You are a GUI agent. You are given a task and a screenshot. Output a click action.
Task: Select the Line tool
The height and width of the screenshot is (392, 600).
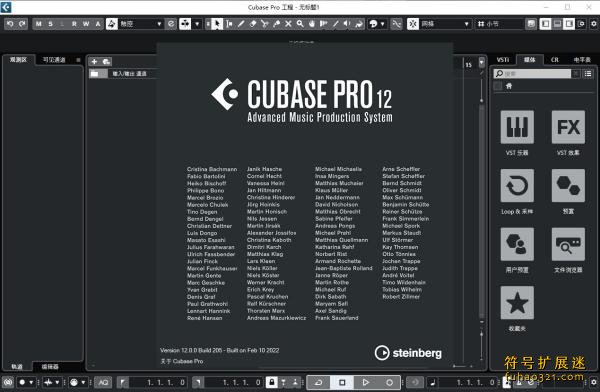point(336,24)
